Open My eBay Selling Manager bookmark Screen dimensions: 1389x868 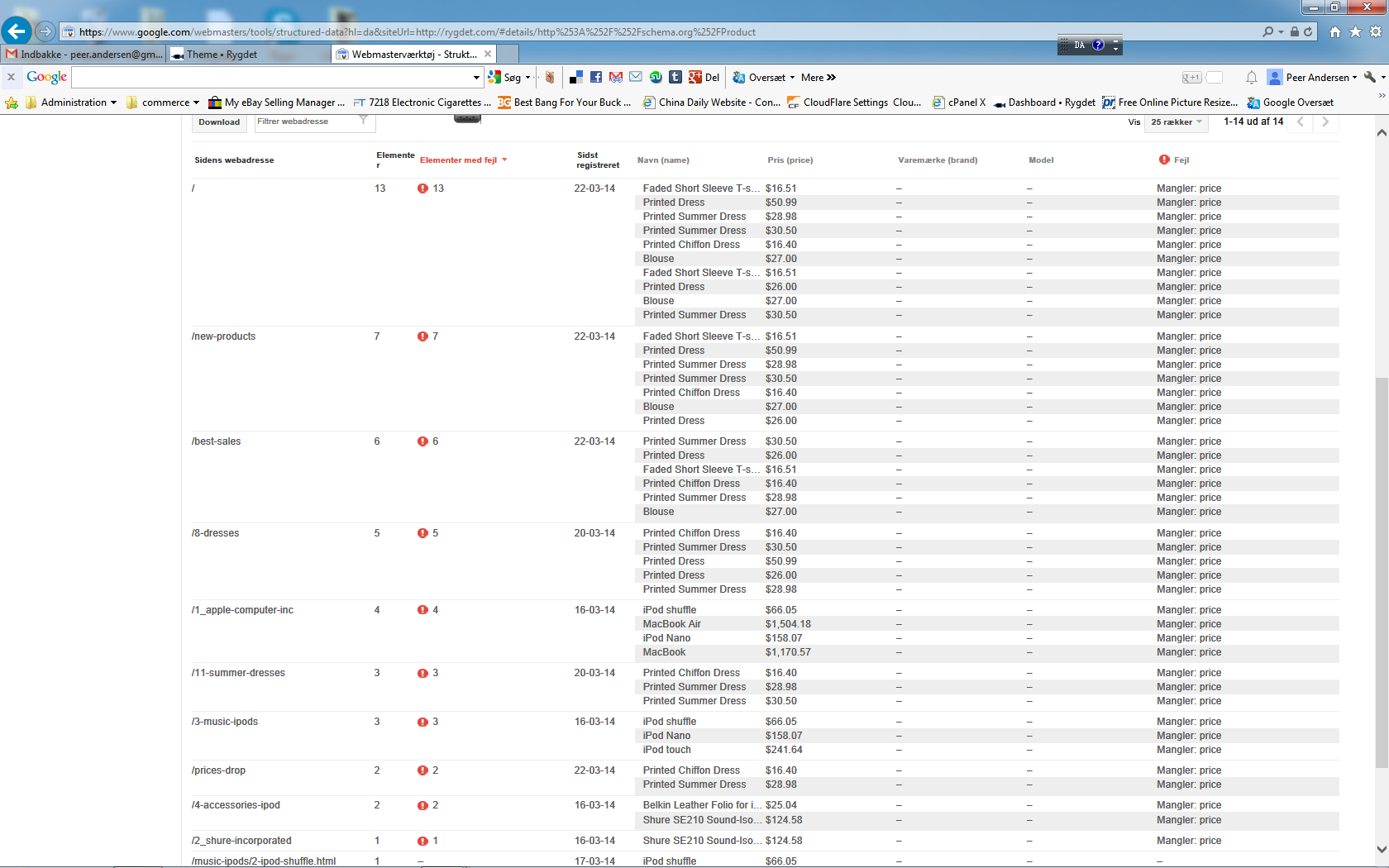pyautogui.click(x=276, y=103)
